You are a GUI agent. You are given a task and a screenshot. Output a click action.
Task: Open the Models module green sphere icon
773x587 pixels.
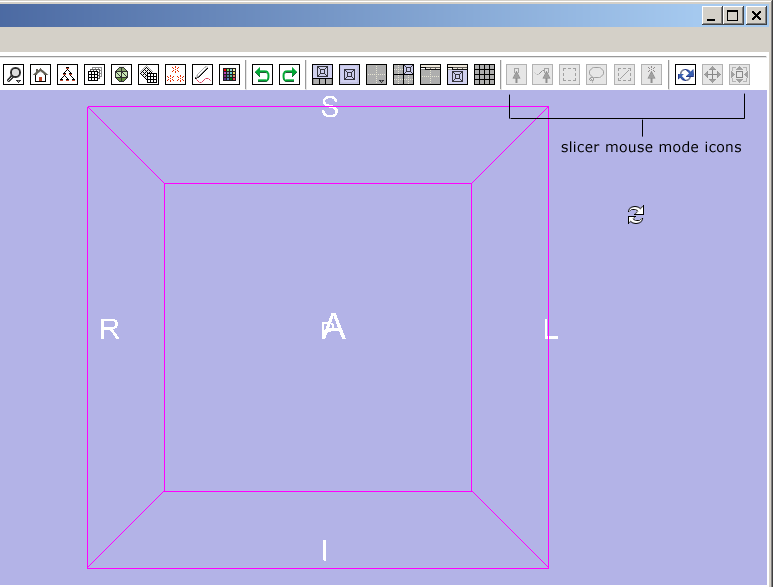(x=122, y=74)
